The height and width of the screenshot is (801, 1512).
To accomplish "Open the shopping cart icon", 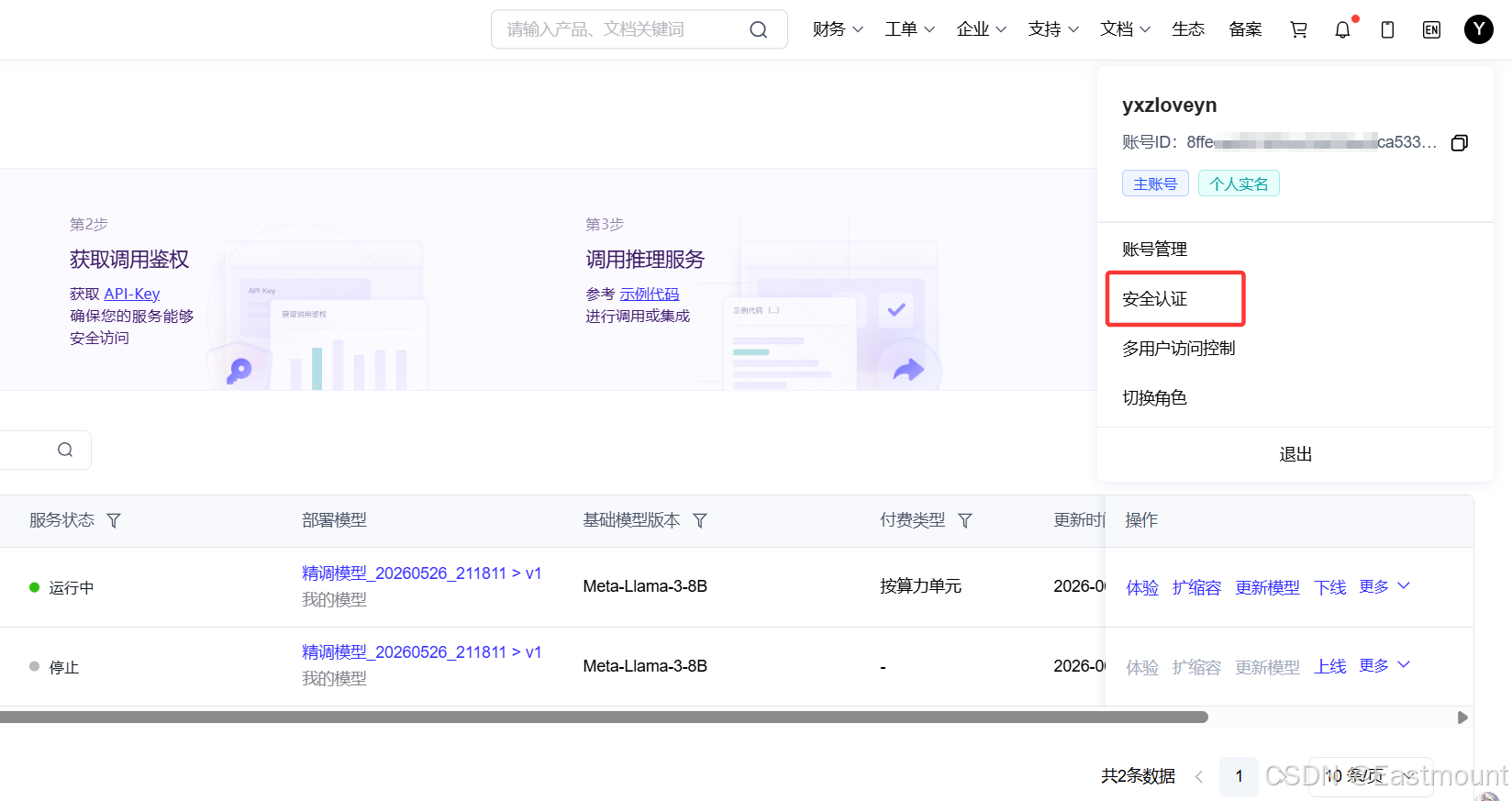I will tap(1298, 29).
